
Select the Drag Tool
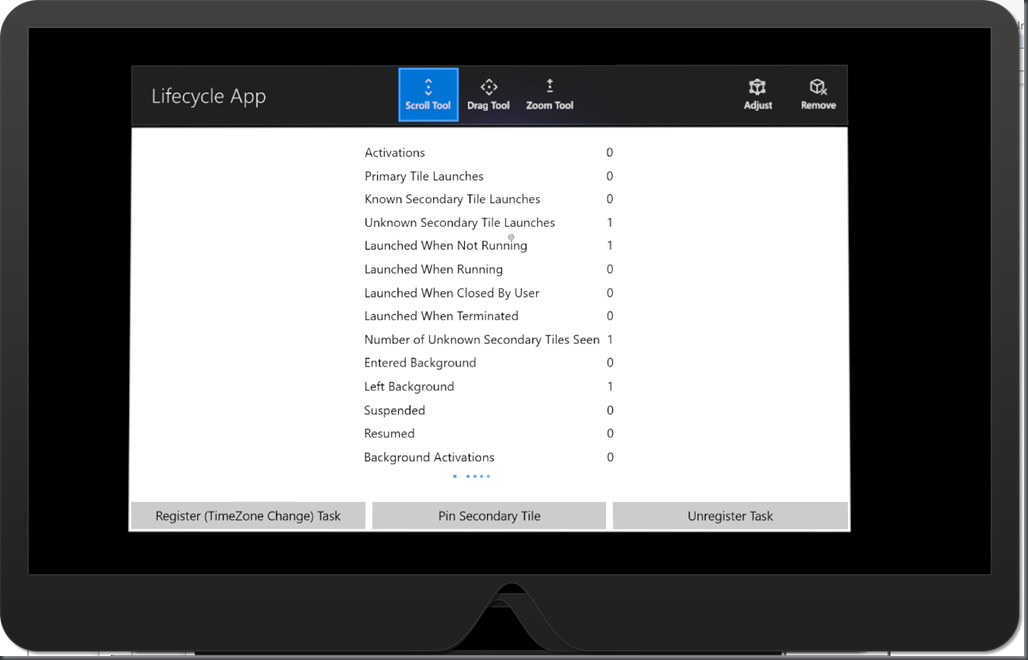point(488,95)
